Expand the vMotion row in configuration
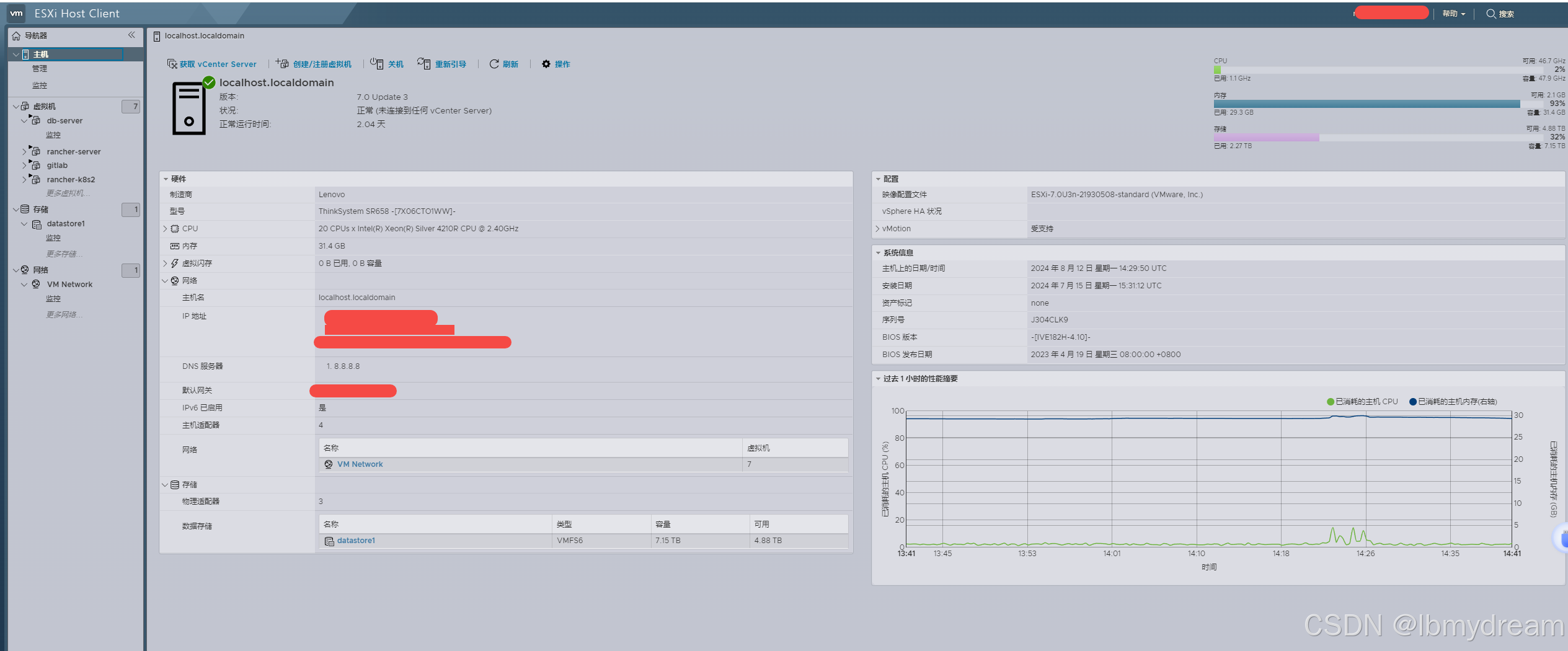This screenshot has height=651, width=1568. click(x=877, y=229)
